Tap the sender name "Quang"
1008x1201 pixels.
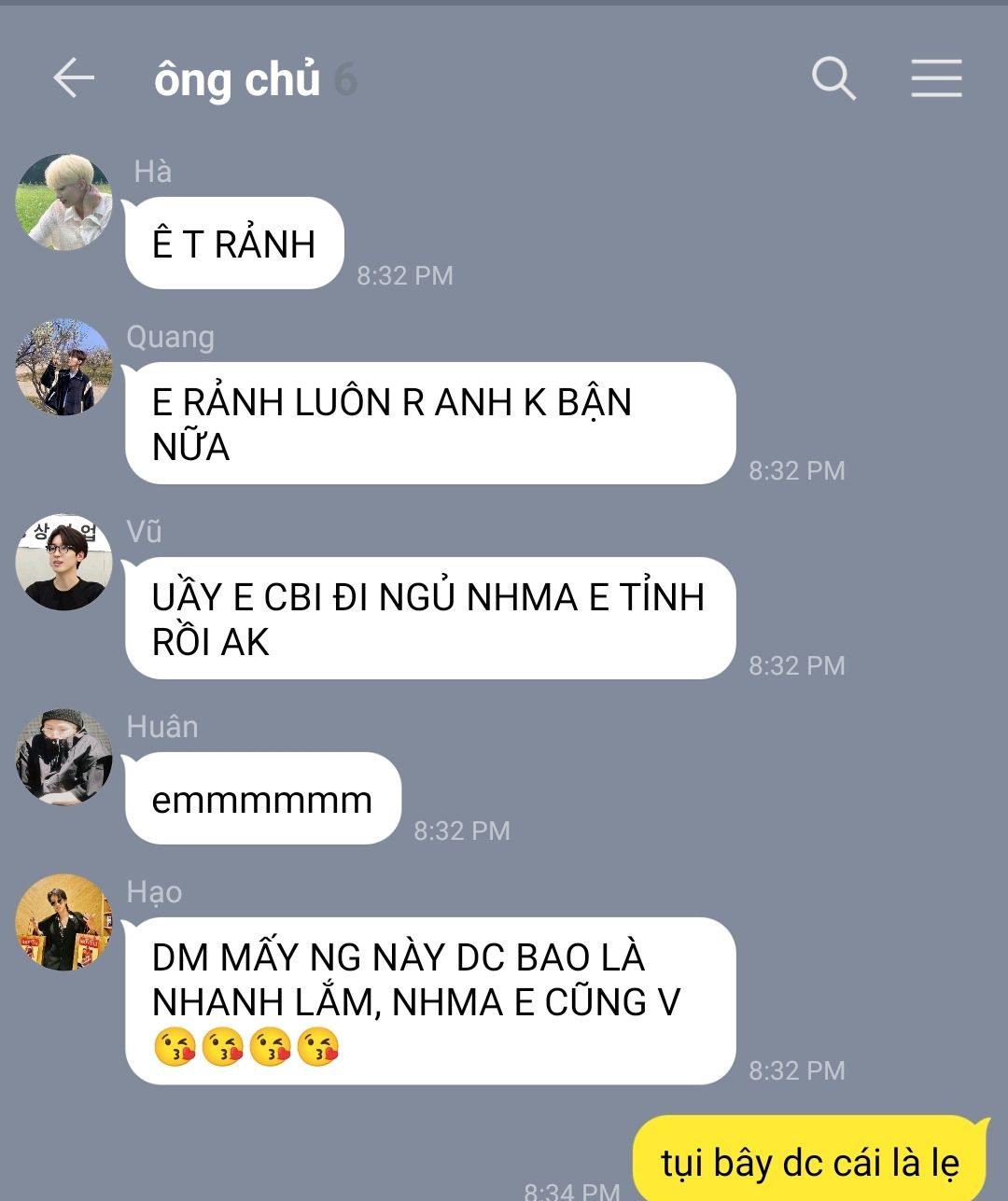pos(171,337)
